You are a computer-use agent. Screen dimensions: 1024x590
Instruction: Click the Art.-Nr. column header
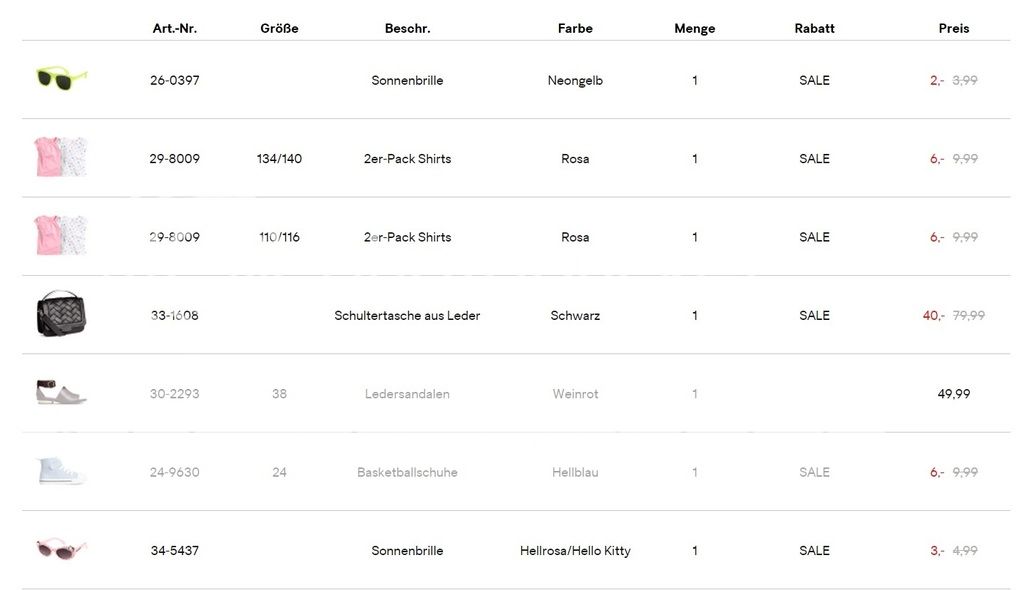pos(175,28)
